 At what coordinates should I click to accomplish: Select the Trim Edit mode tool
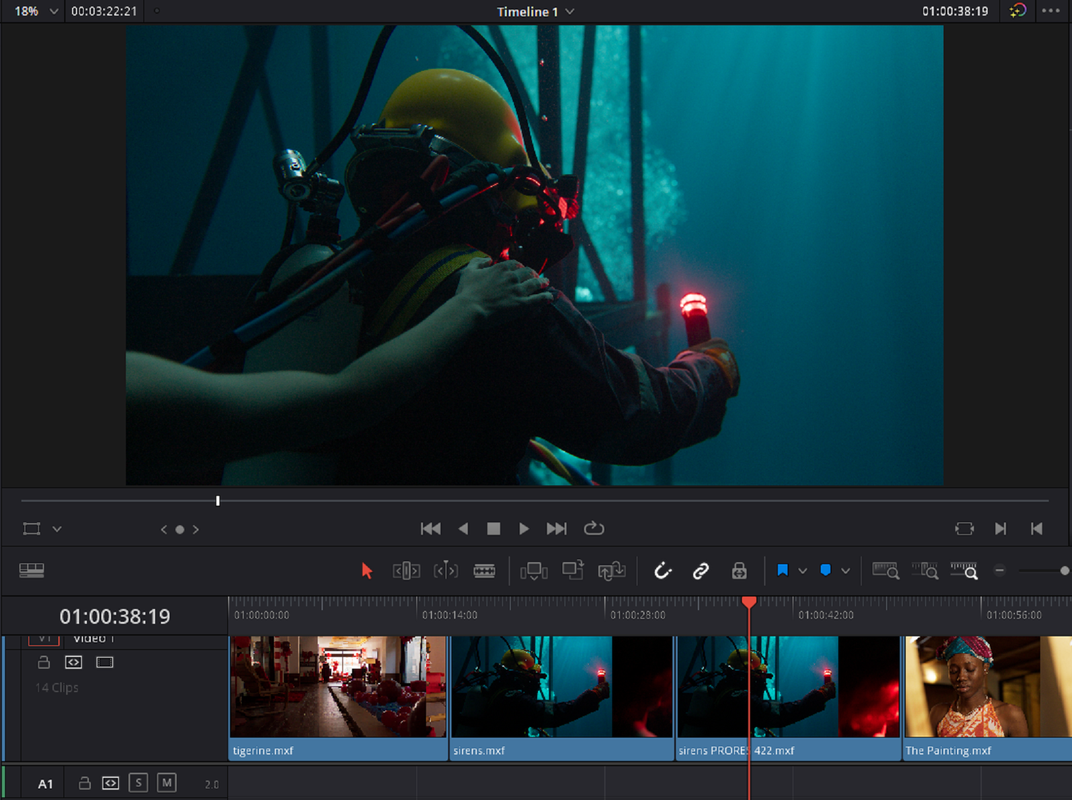pyautogui.click(x=406, y=571)
